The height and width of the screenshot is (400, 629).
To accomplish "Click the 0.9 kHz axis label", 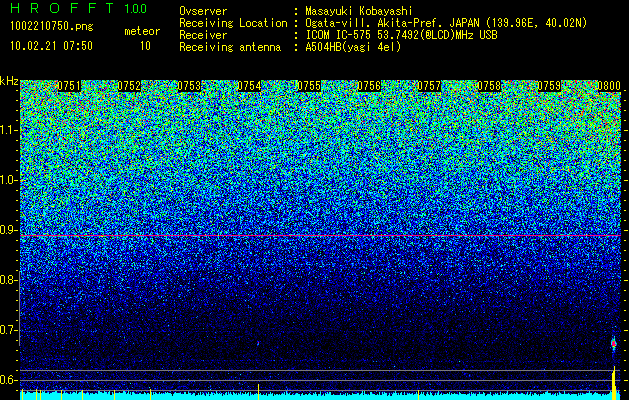I will [9, 230].
